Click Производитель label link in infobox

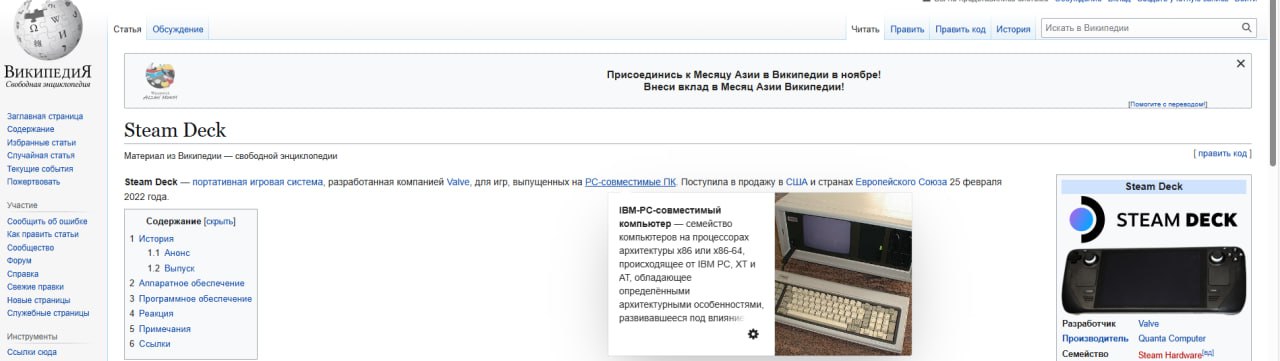[x=1095, y=339]
